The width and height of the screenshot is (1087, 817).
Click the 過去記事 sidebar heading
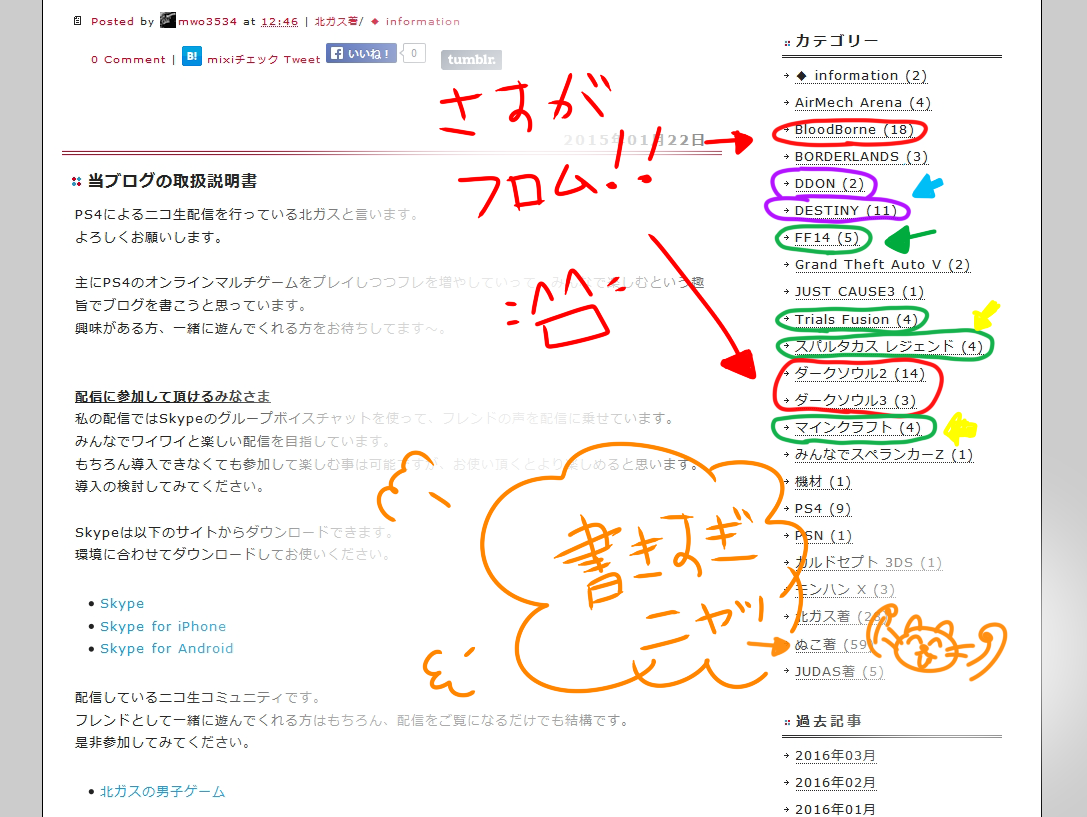pyautogui.click(x=828, y=721)
